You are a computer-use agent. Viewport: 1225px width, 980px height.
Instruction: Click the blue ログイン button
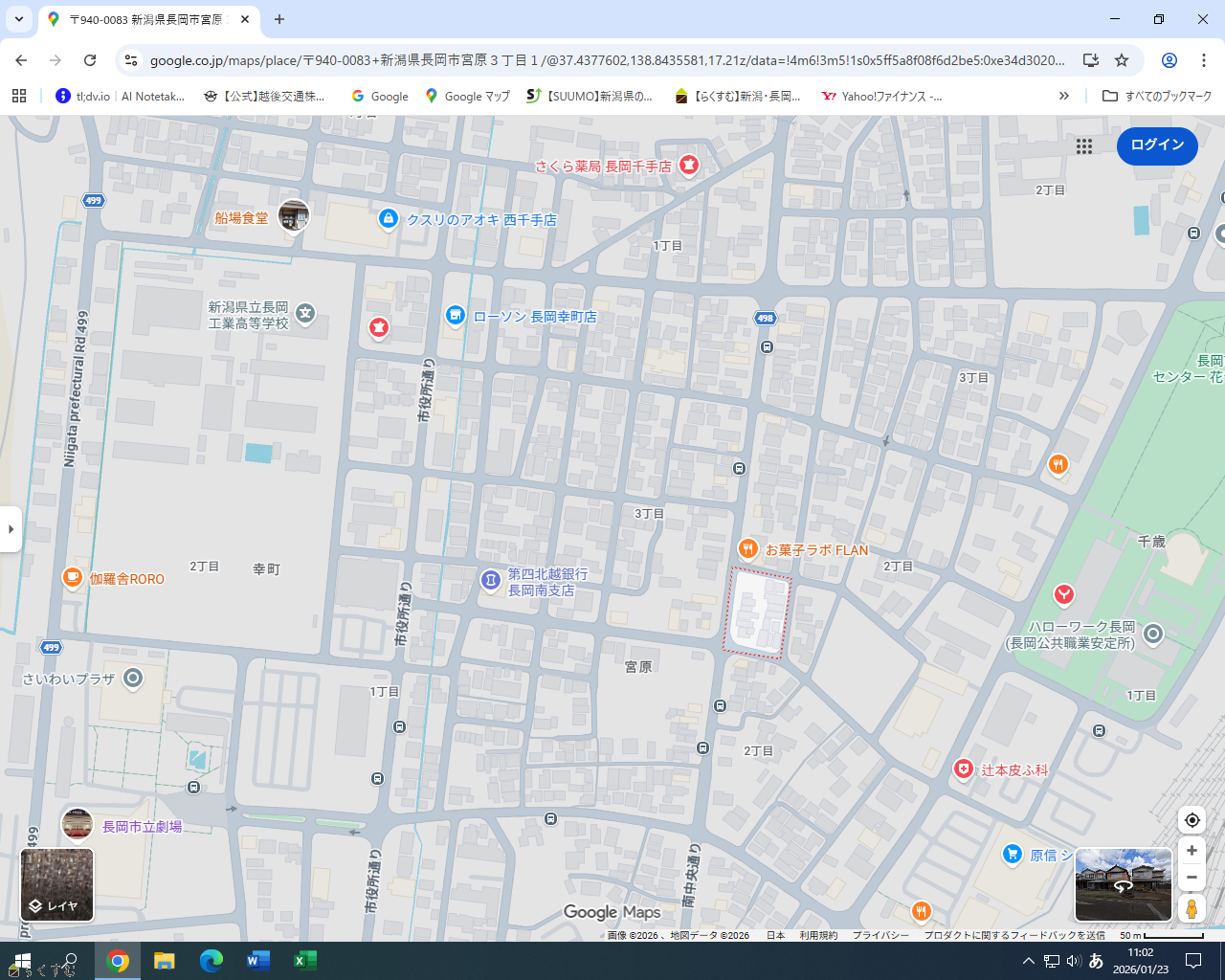pos(1157,145)
